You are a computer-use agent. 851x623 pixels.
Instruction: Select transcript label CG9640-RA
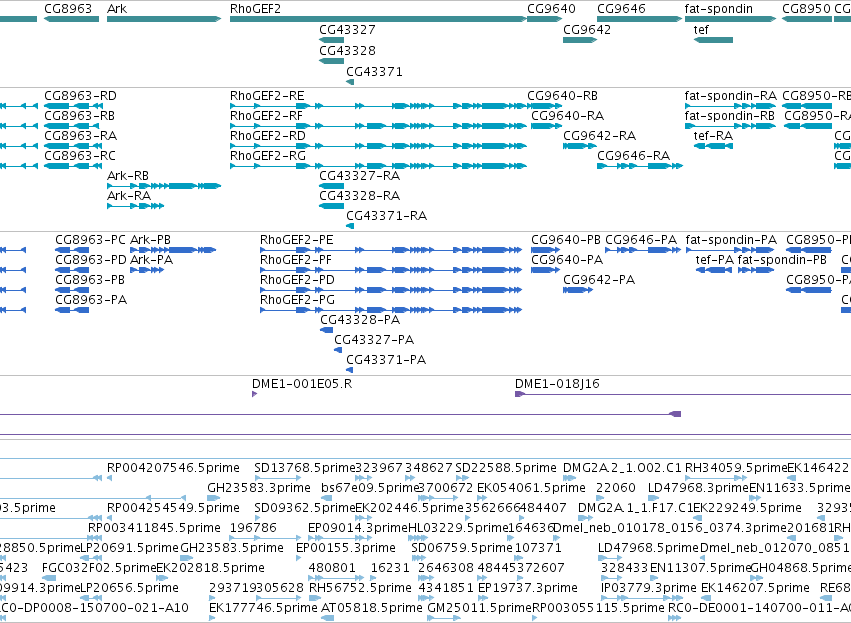(x=567, y=116)
